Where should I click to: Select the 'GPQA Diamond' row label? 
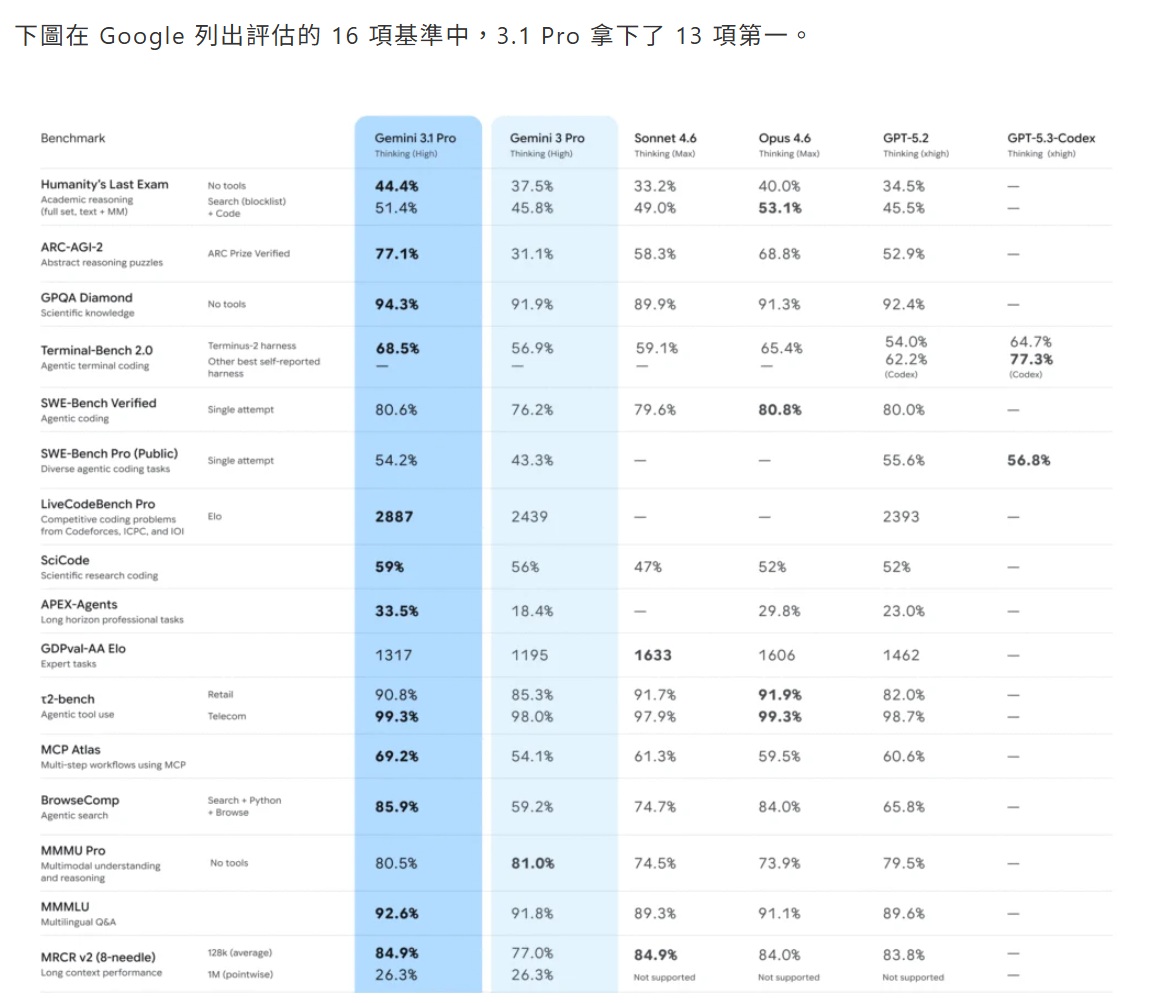pyautogui.click(x=87, y=298)
